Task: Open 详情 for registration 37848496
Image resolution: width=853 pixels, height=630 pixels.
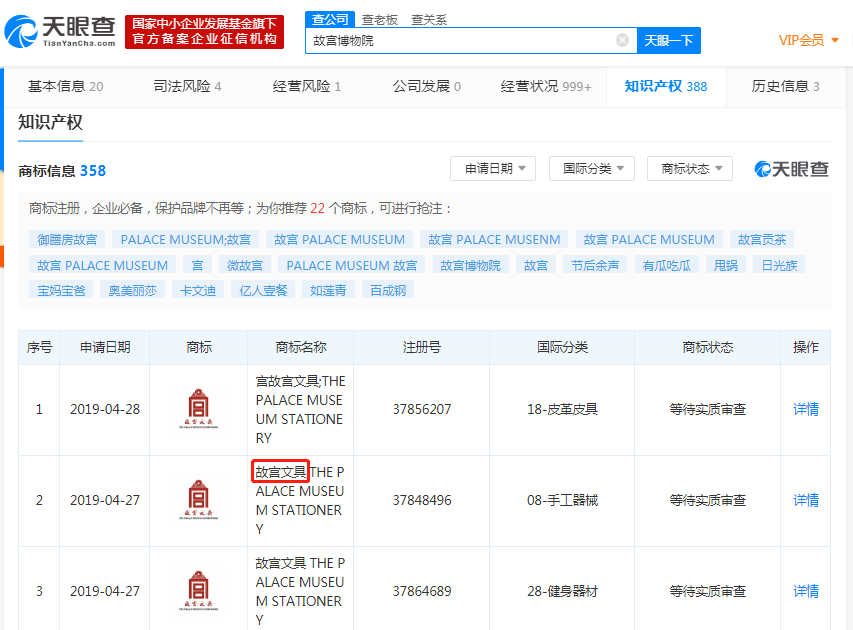Action: coord(806,500)
